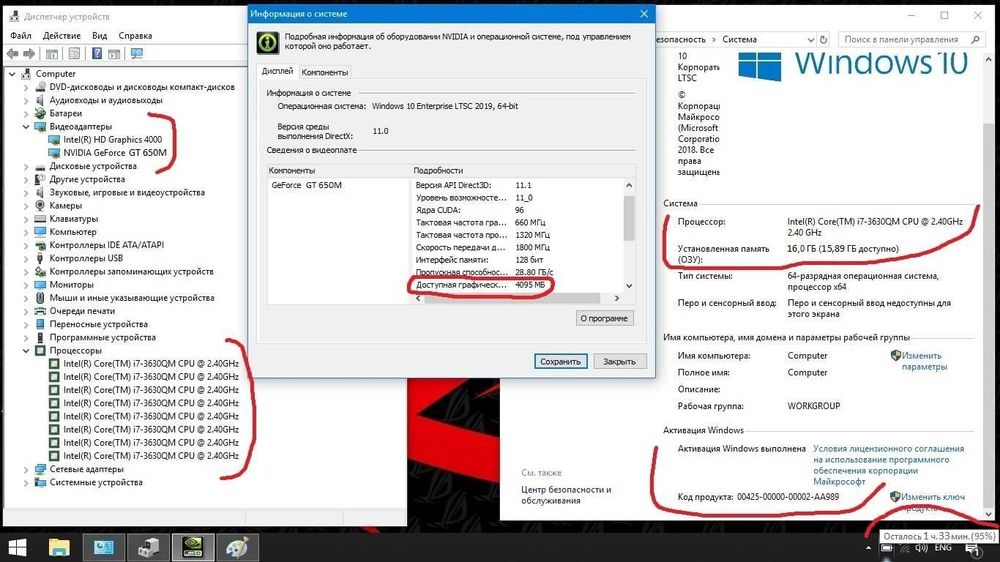Switch to NVIDIA Control Panel taskbar icon
This screenshot has height=562, width=1000.
click(x=193, y=547)
